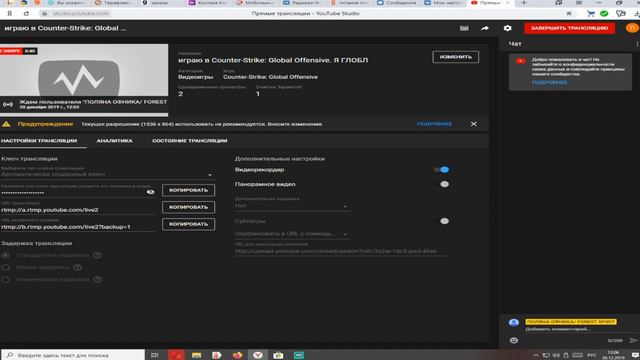
Task: Open stream key type dropdown
Action: tap(107, 174)
